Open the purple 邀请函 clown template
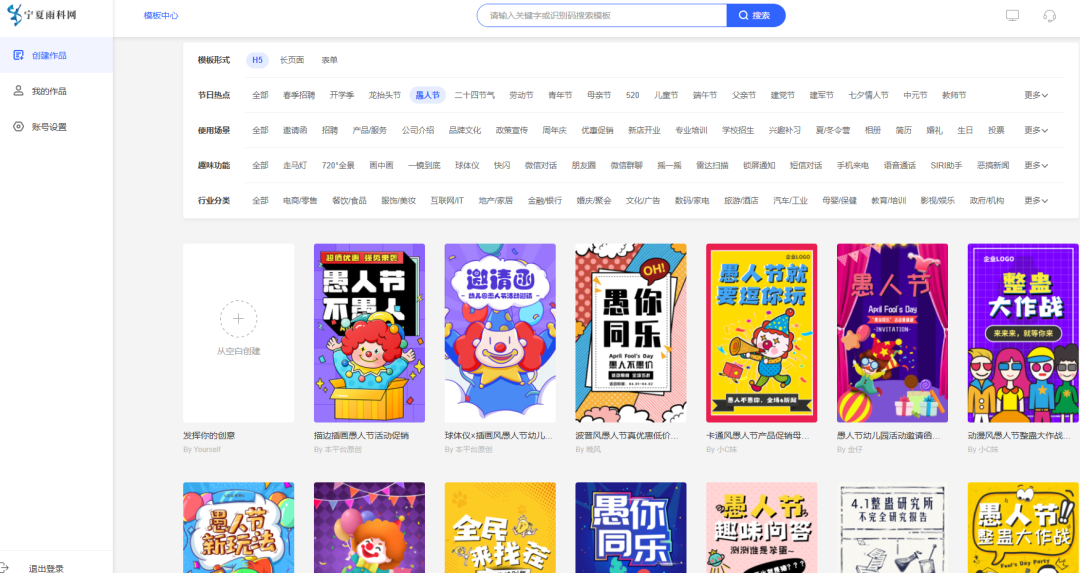1080x573 pixels. point(500,333)
